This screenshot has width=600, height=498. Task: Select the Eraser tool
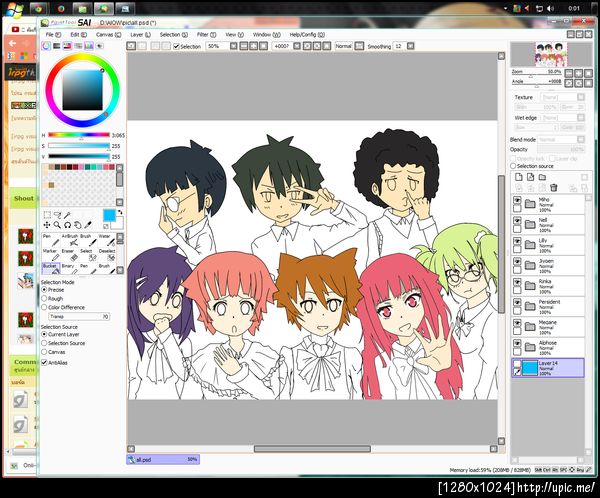tap(70, 255)
